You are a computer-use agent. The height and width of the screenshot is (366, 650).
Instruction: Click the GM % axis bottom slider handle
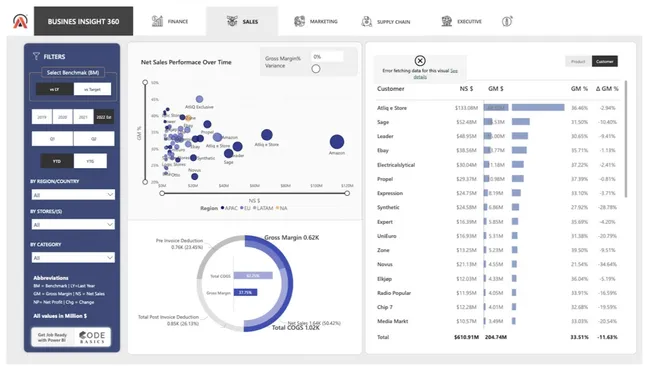[x=145, y=182]
